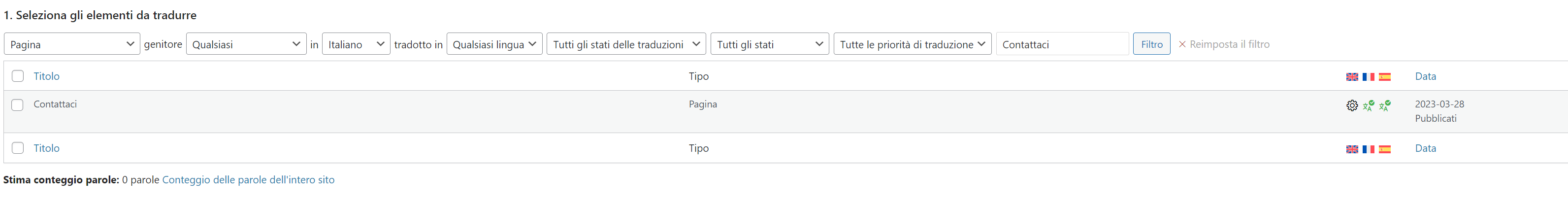Click the Spanish flag in the header row
This screenshot has height=207, width=1568.
[1385, 77]
